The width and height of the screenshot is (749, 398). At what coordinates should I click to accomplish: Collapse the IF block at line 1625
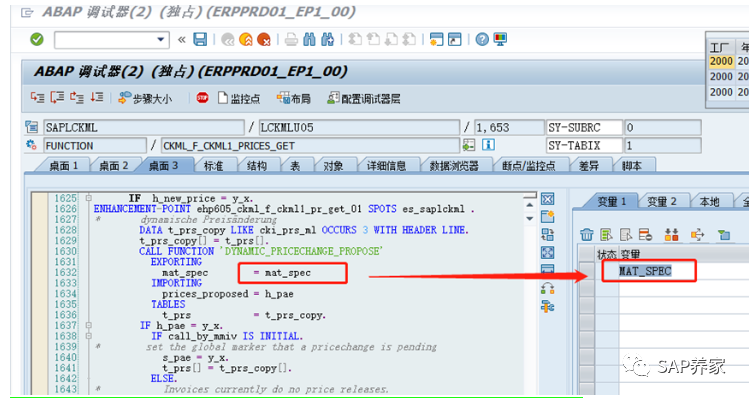coord(88,198)
